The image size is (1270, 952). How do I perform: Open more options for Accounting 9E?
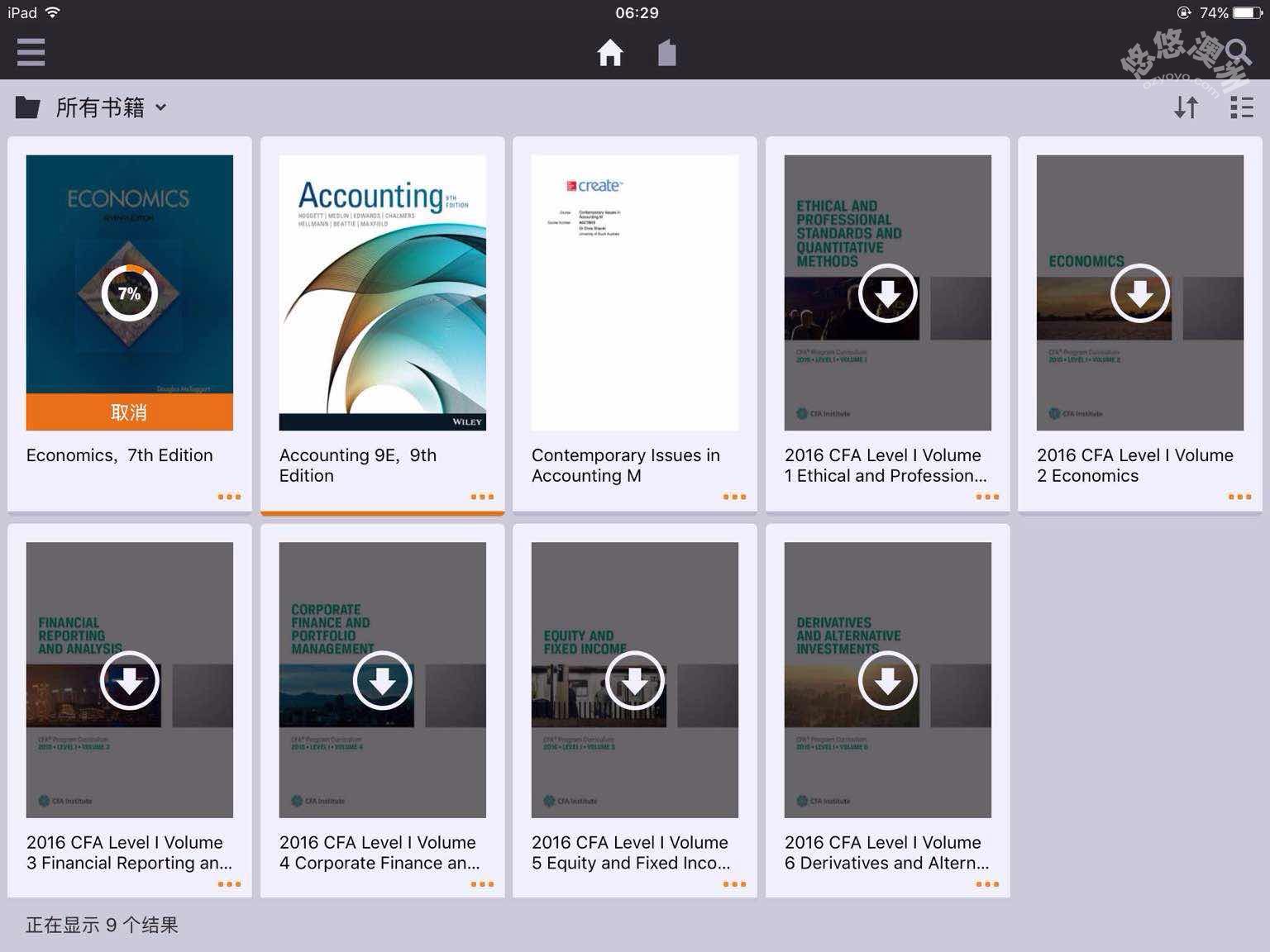[482, 497]
